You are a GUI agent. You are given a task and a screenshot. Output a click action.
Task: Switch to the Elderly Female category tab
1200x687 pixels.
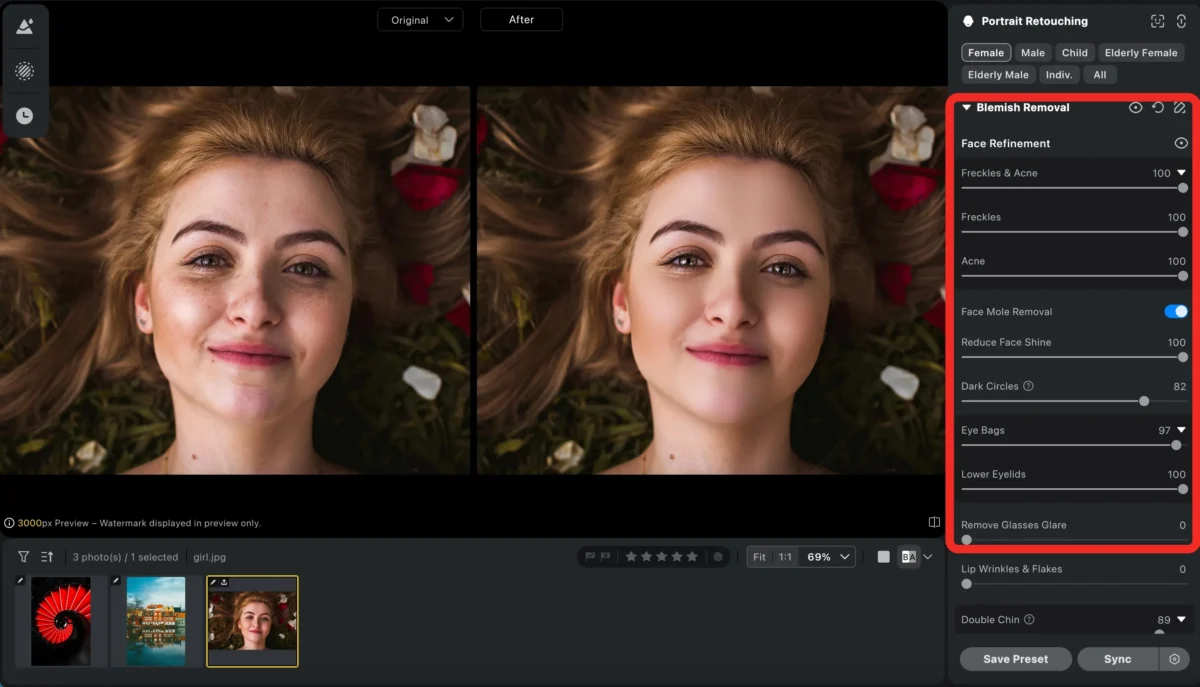click(x=1141, y=53)
